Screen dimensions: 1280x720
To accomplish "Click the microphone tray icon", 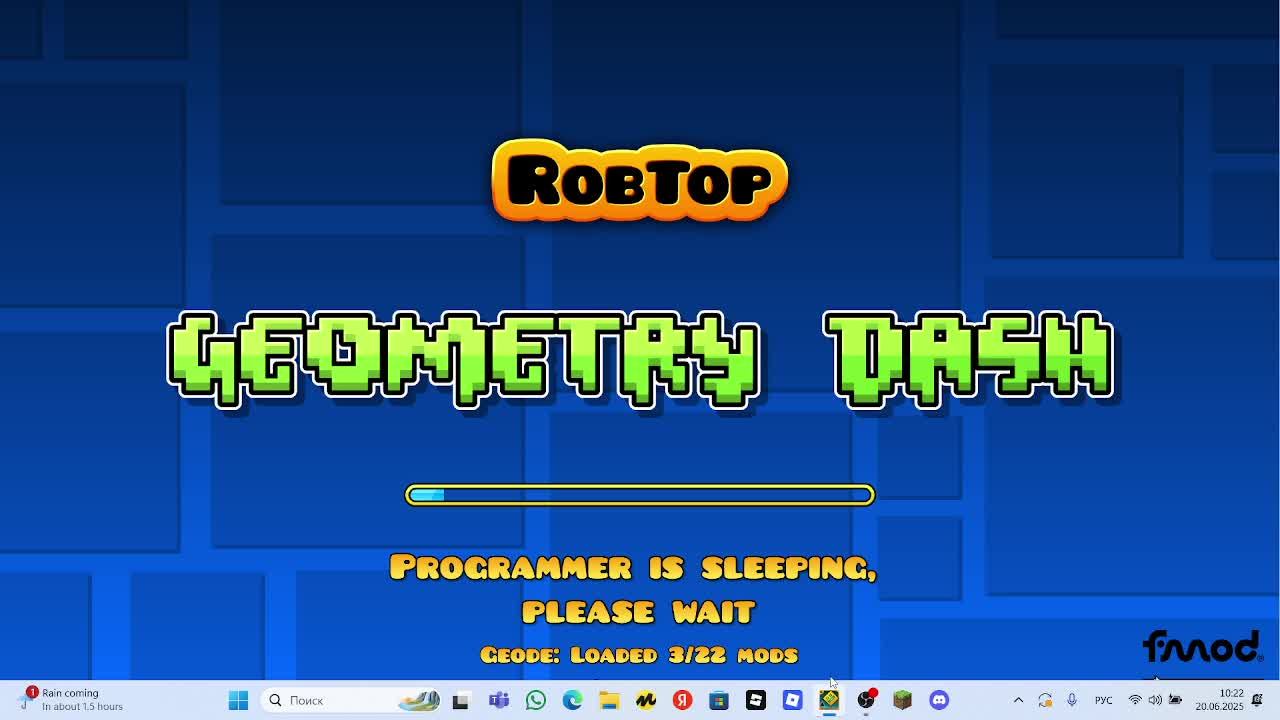I will [1071, 700].
